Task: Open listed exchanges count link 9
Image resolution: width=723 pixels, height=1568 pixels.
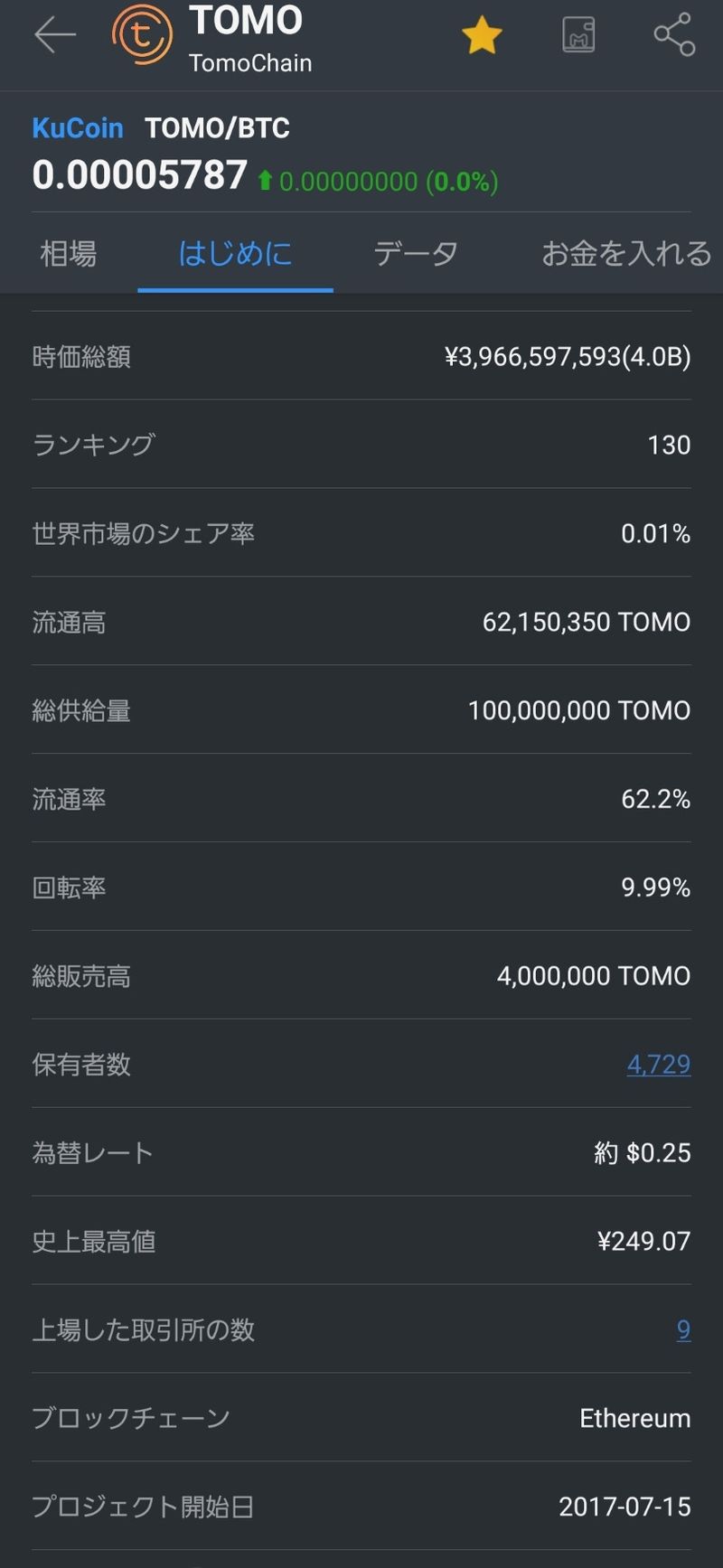Action: (x=683, y=1329)
